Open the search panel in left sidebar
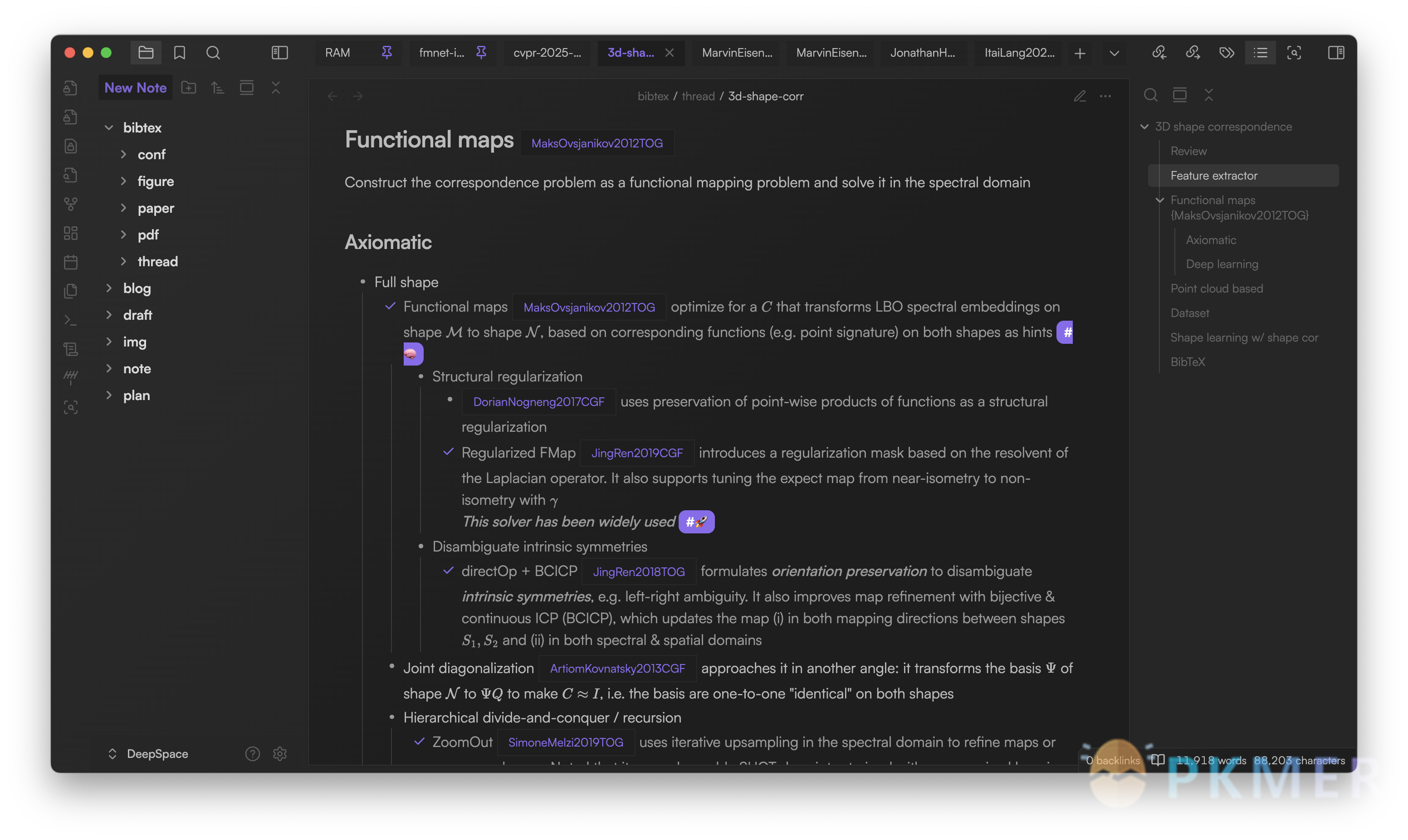This screenshot has height=840, width=1408. pos(213,53)
